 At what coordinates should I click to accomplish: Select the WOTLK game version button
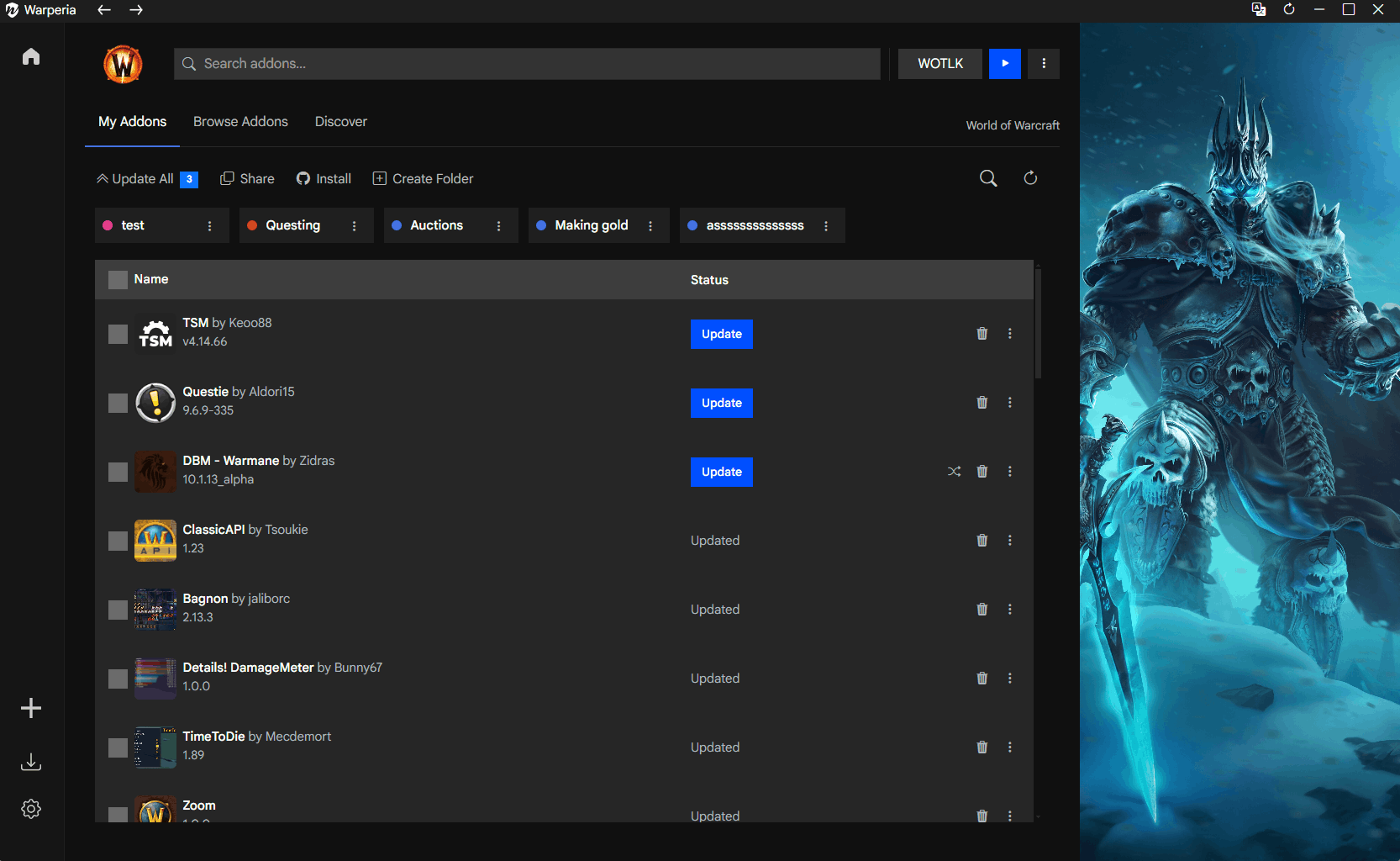[940, 64]
